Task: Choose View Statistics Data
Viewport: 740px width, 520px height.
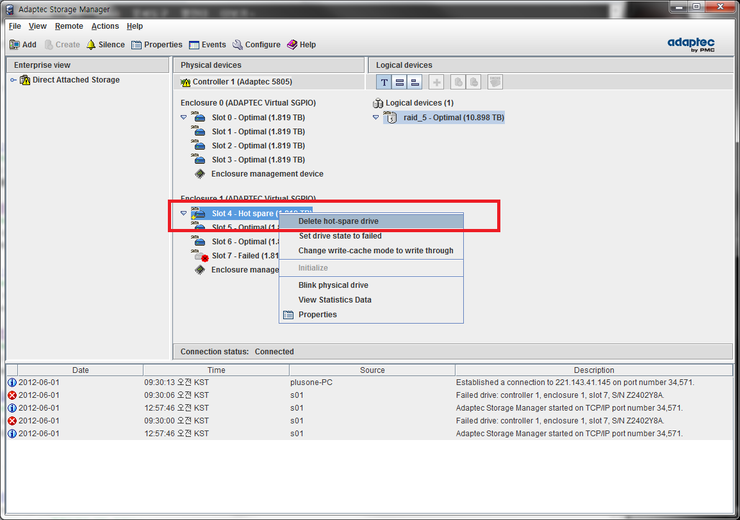Action: [x=371, y=300]
